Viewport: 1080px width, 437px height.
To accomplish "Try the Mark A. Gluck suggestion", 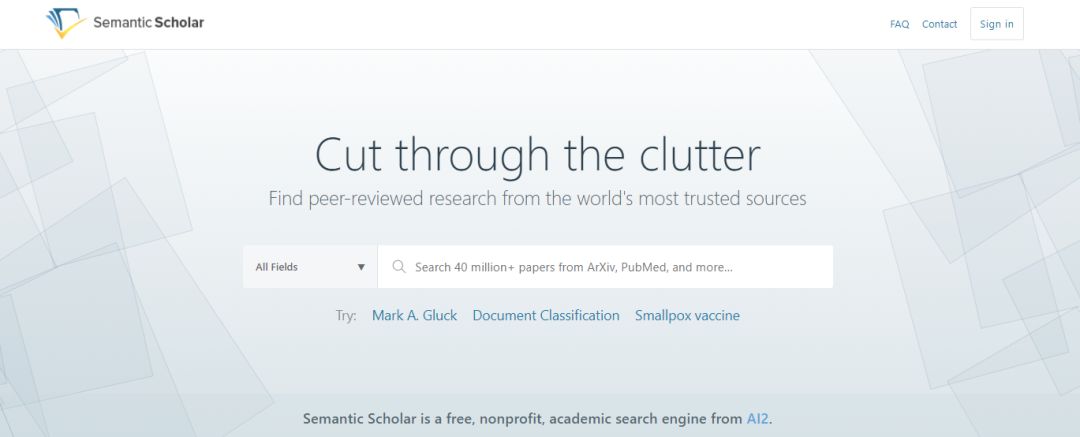I will pos(415,316).
